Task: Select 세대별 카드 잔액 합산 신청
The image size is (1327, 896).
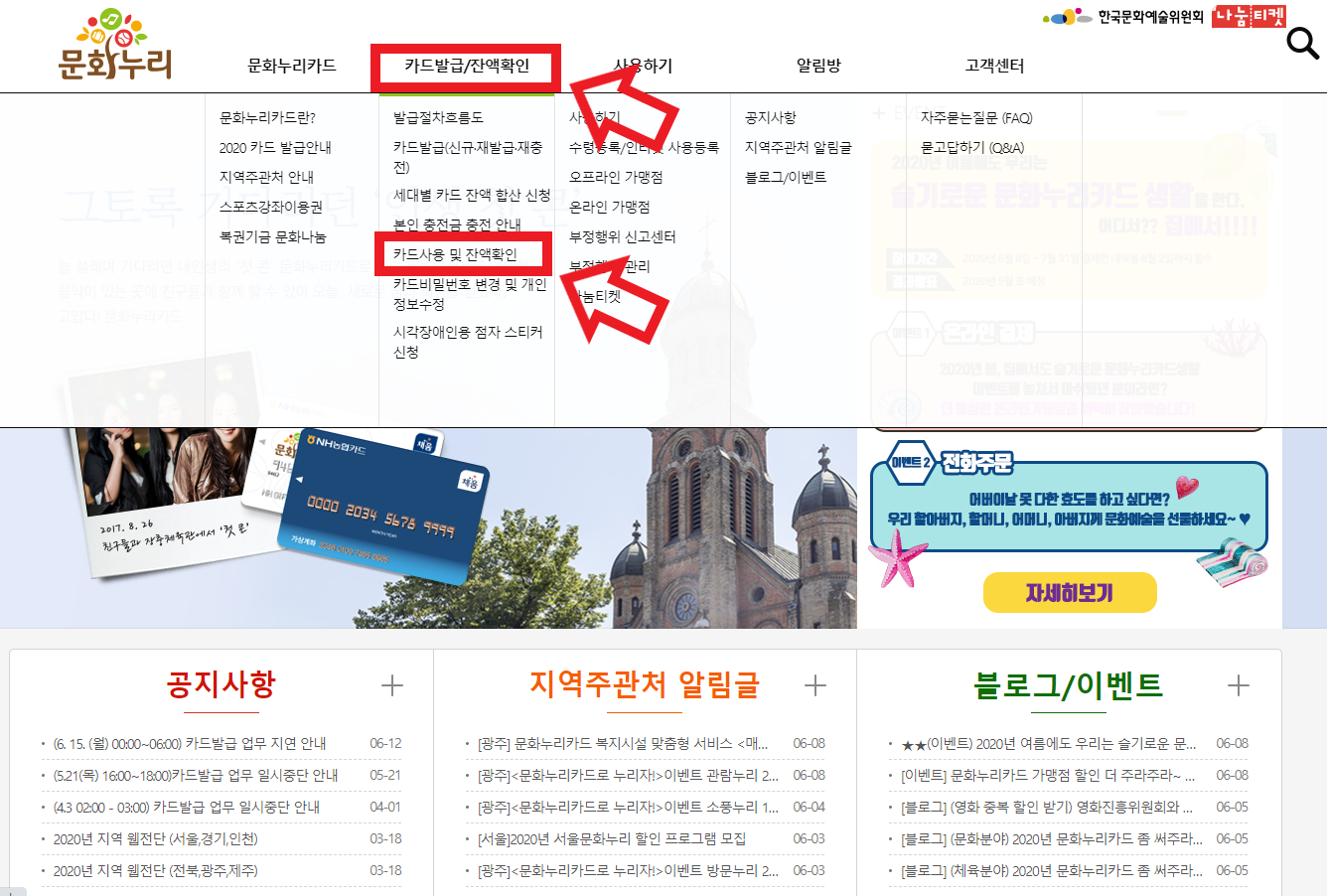Action: [472, 195]
